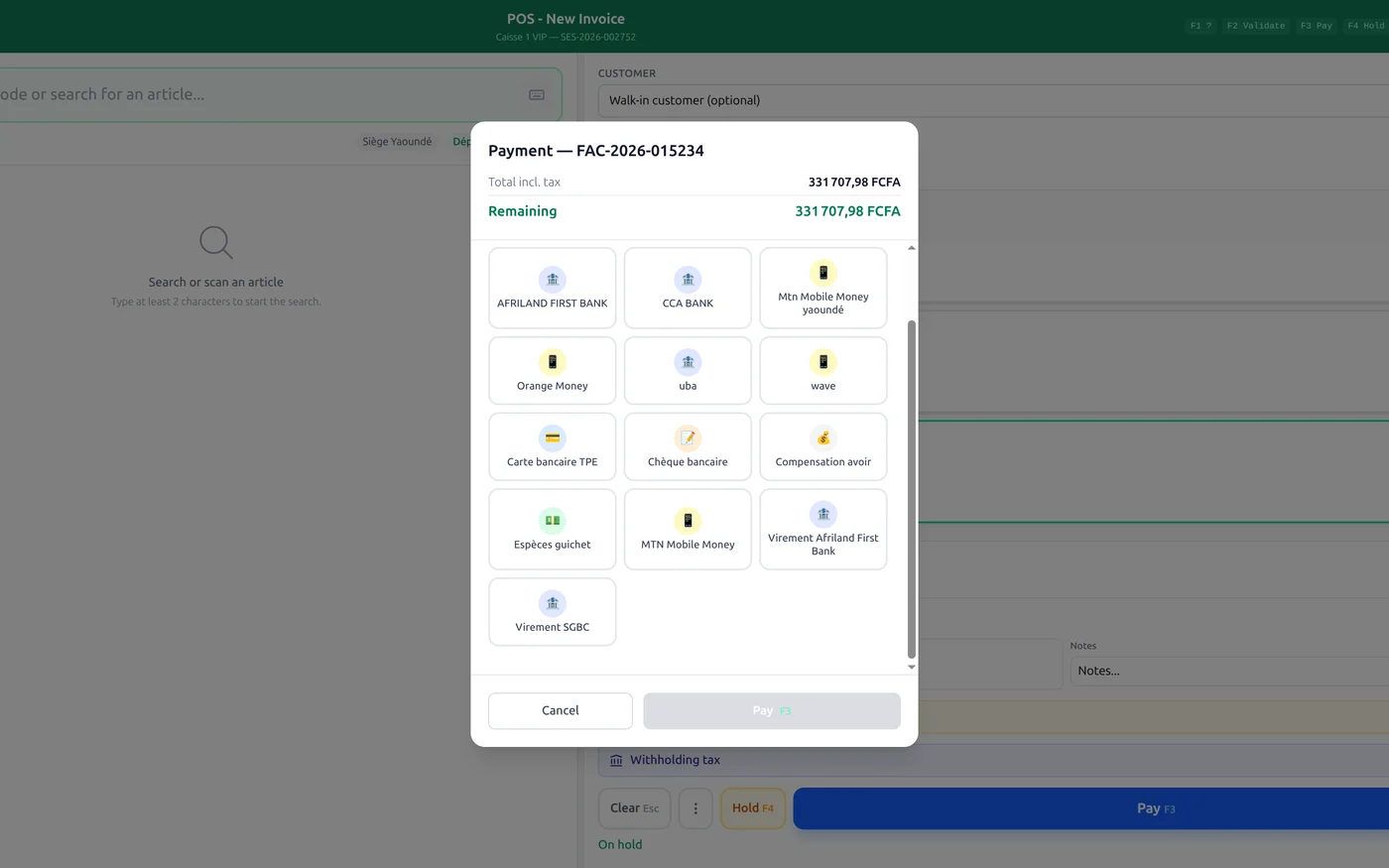Click the F4 Hold header shortcut
1389x868 pixels.
click(x=1366, y=26)
